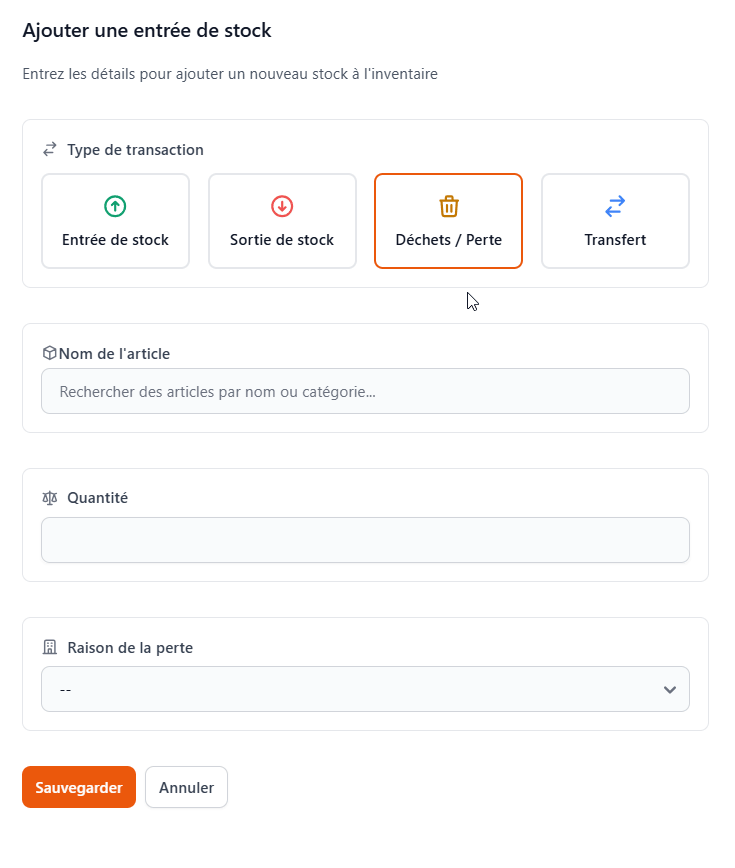Click the green up-arrow stock entry icon
Viewport: 735px width, 868px height.
click(x=115, y=206)
